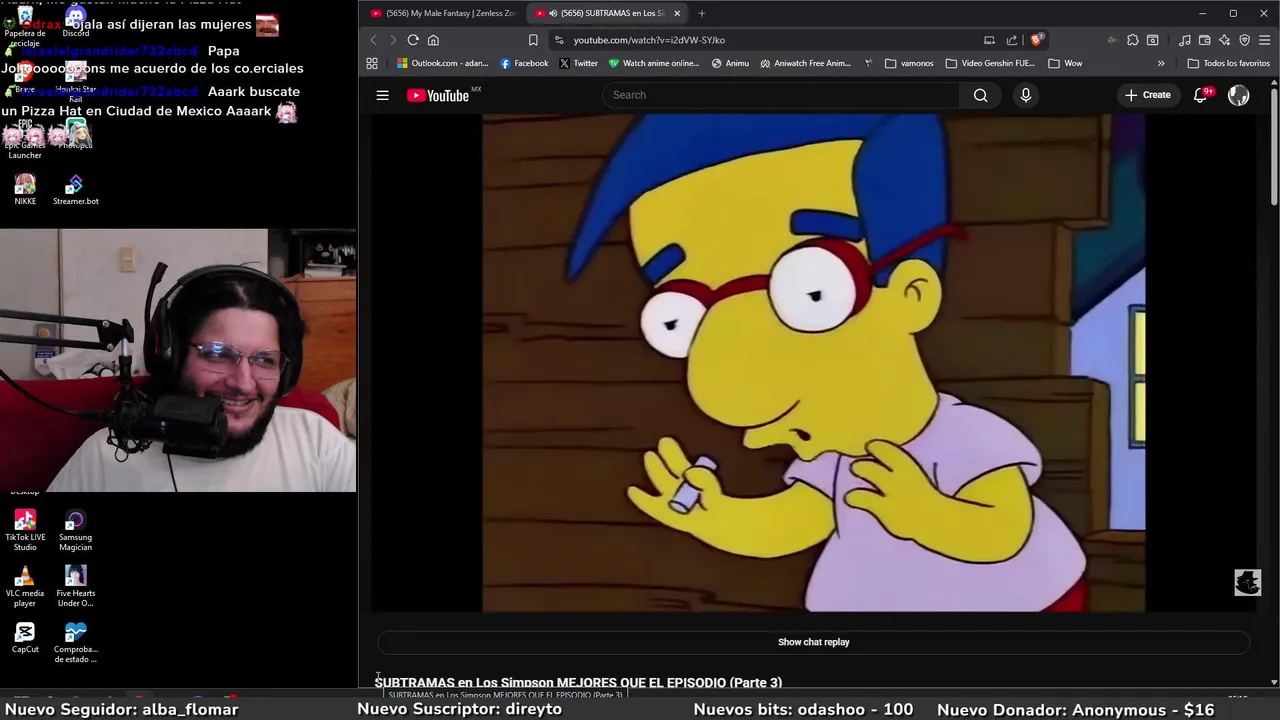Viewport: 1280px width, 720px height.
Task: Show hidden bookmarks with the double chevron
Action: click(1161, 63)
